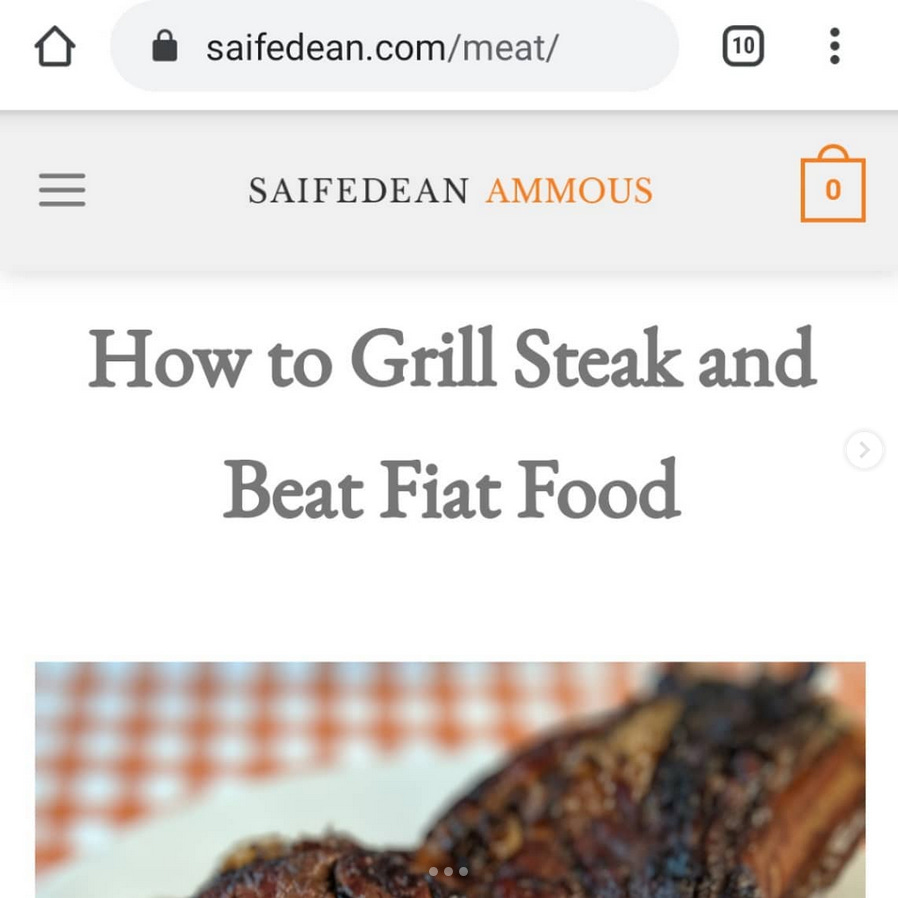Screen dimensions: 898x898
Task: Click the How to Grill Steak heading
Action: [452, 358]
